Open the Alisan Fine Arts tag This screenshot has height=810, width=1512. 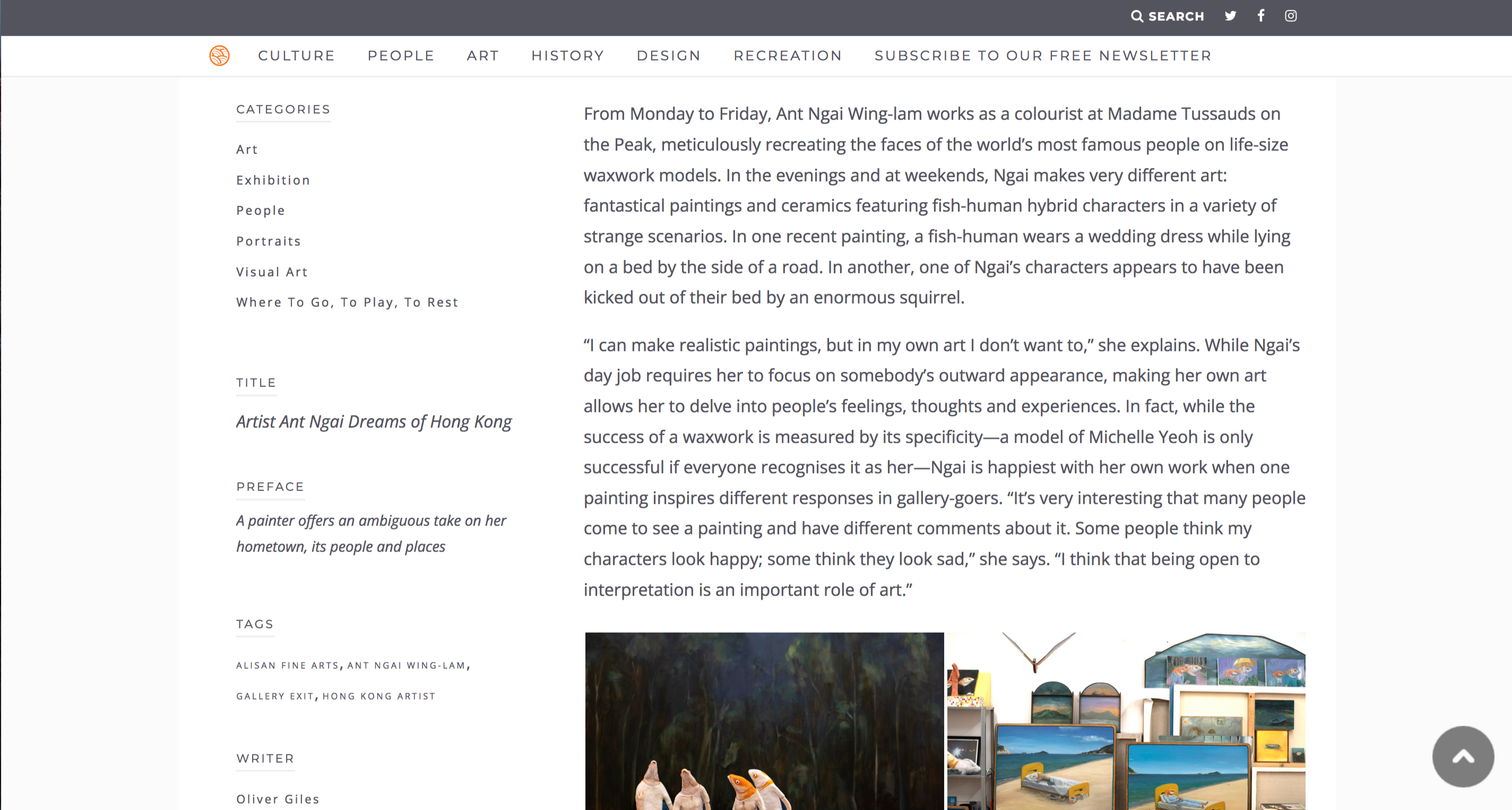pyautogui.click(x=288, y=666)
